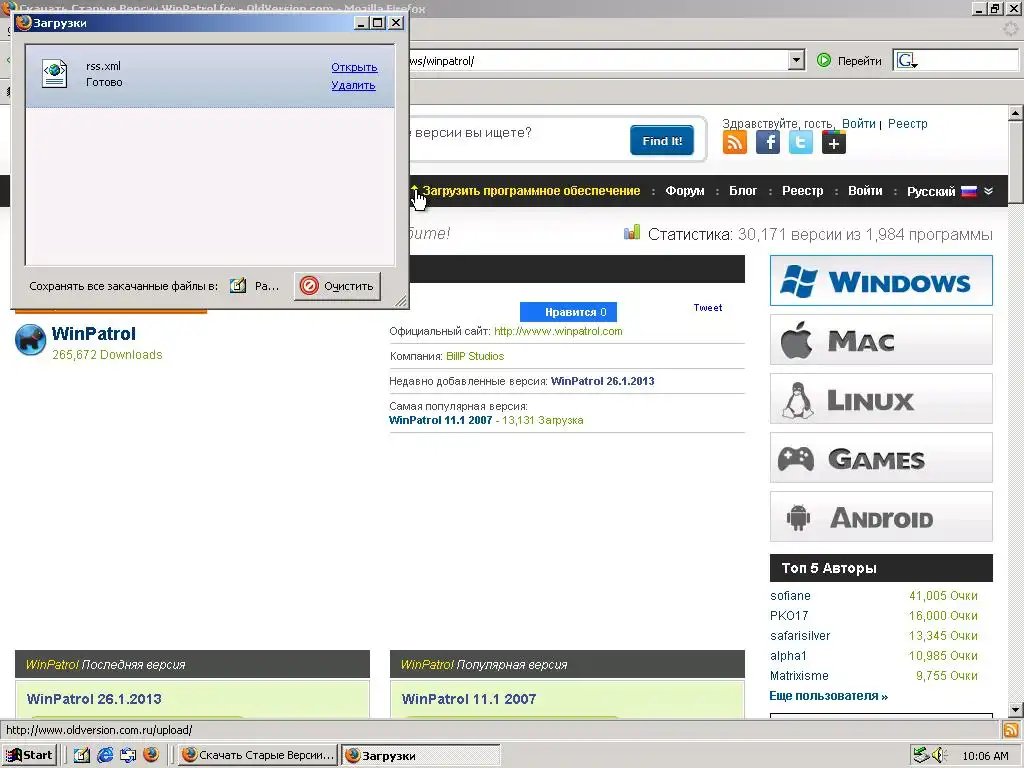Image resolution: width=1024 pixels, height=768 pixels.
Task: Open the WinPatrol 26.1.2013 recently added link
Action: pyautogui.click(x=603, y=381)
